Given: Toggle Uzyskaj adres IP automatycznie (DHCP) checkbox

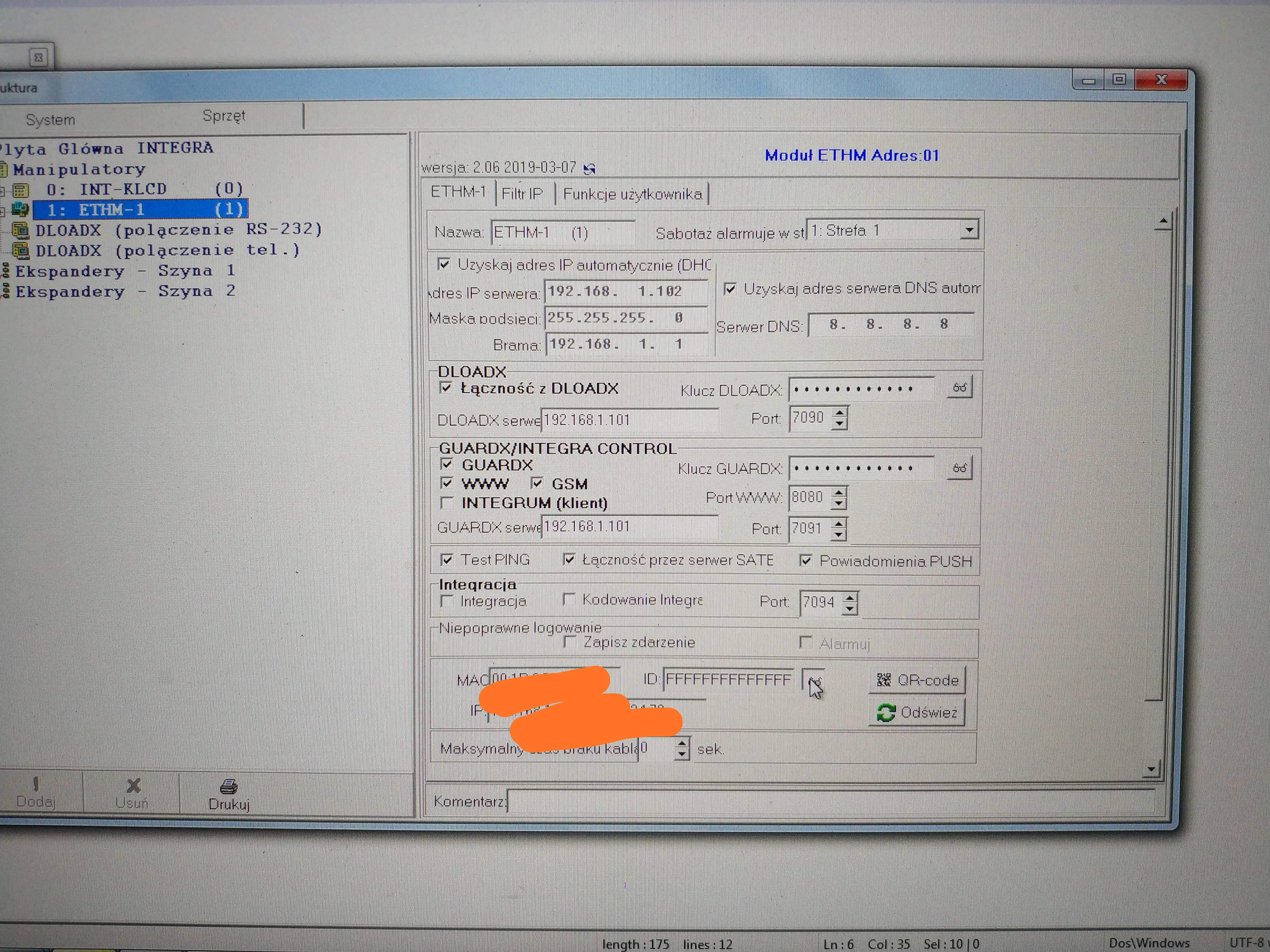Looking at the screenshot, I should coord(443,264).
